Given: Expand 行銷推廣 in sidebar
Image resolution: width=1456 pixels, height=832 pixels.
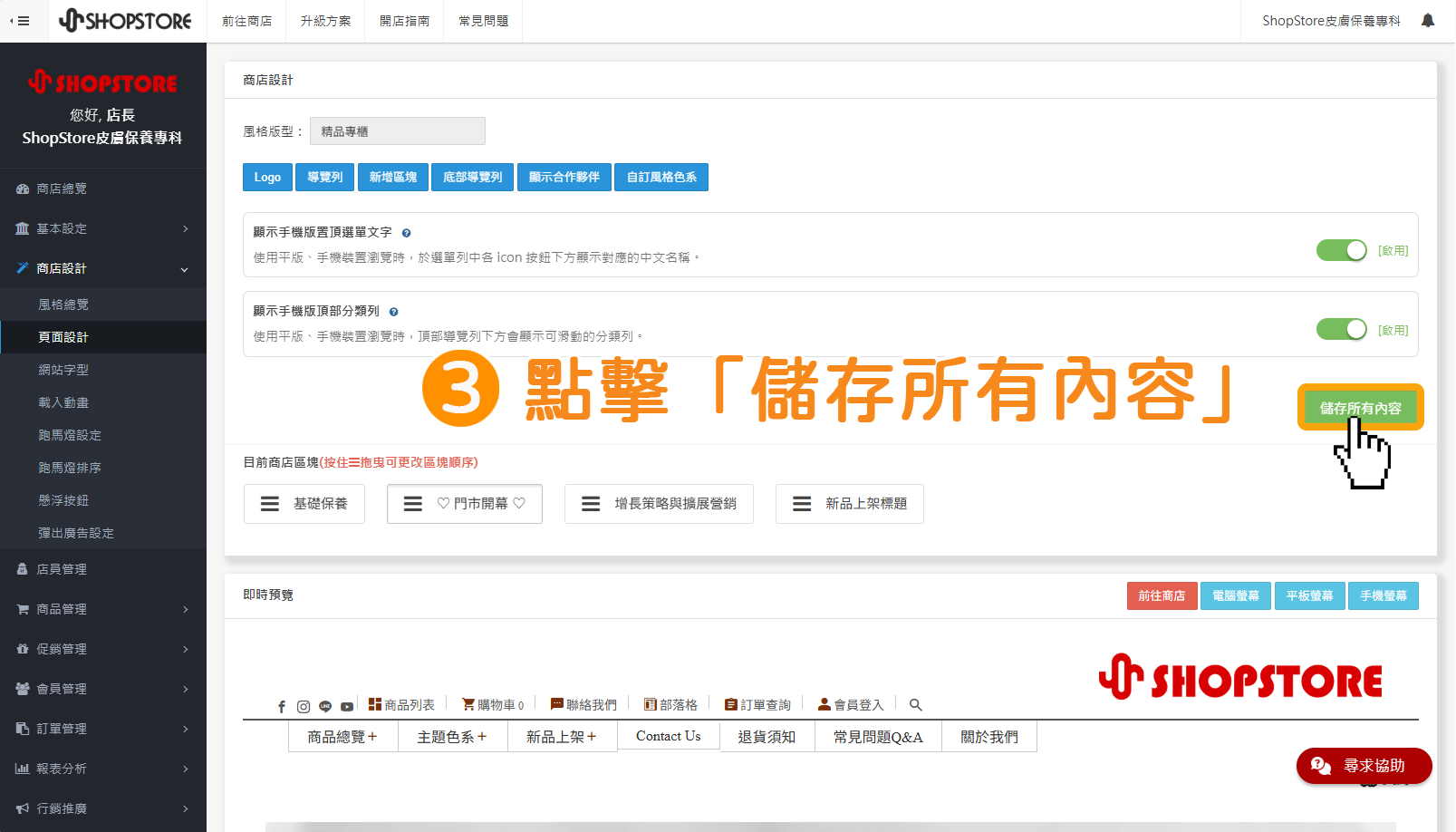Looking at the screenshot, I should 103,808.
